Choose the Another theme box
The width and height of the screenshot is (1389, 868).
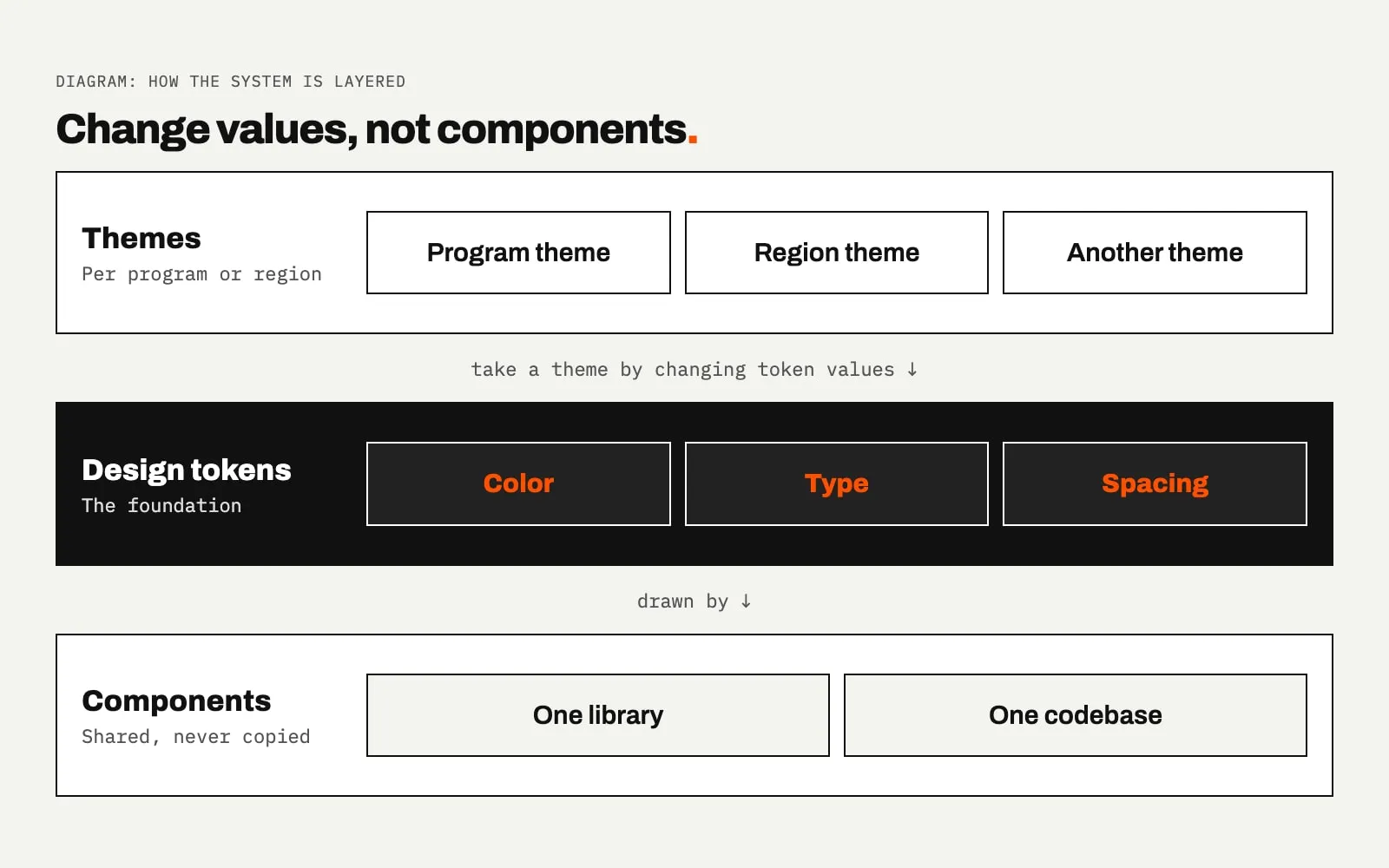pyautogui.click(x=1155, y=253)
